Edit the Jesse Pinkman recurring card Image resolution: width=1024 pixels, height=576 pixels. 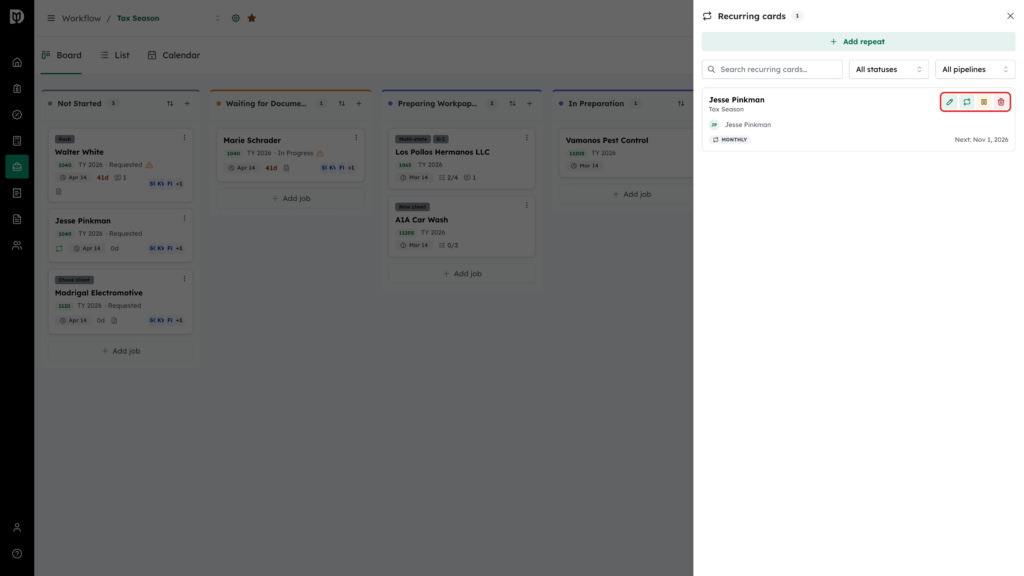pos(950,102)
